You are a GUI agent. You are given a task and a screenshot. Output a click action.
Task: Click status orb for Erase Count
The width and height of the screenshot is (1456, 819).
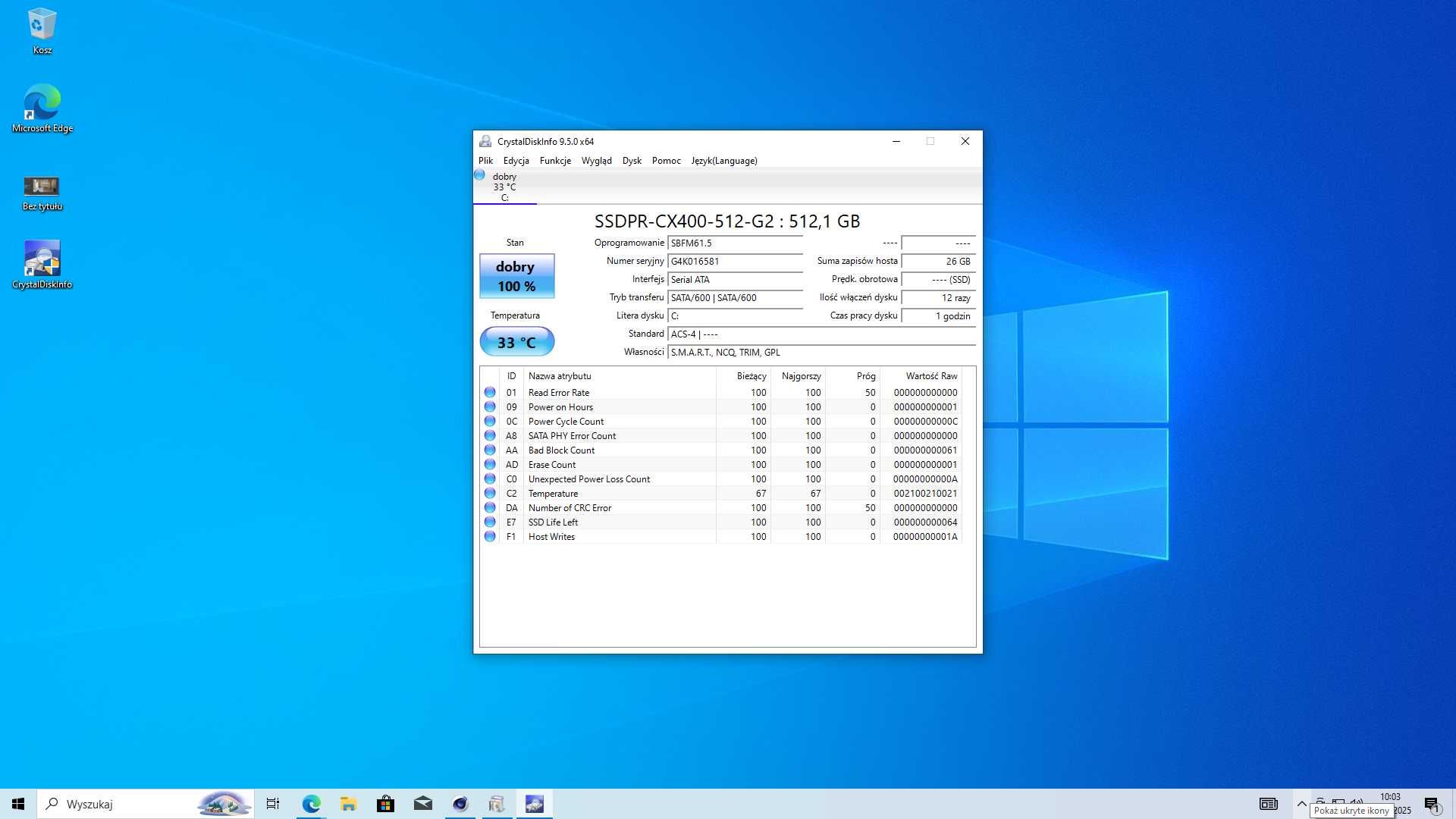(x=490, y=464)
